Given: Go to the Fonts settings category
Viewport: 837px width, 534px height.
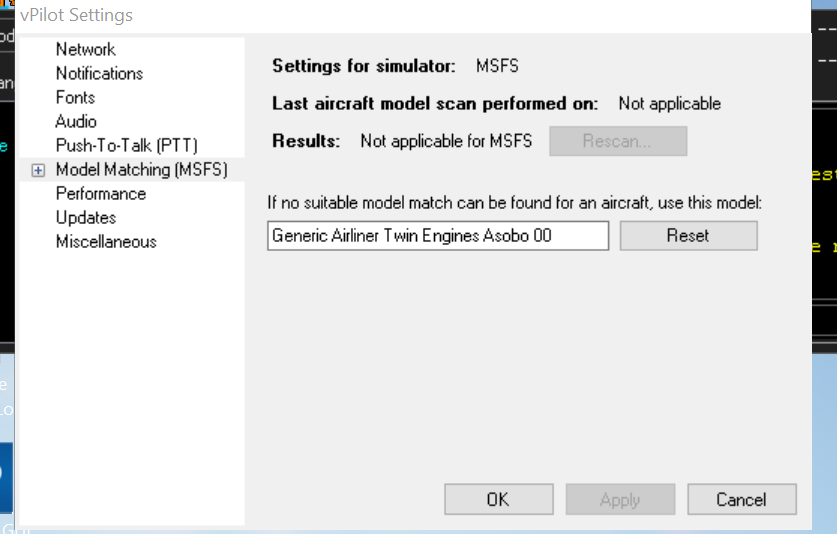Looking at the screenshot, I should 75,97.
